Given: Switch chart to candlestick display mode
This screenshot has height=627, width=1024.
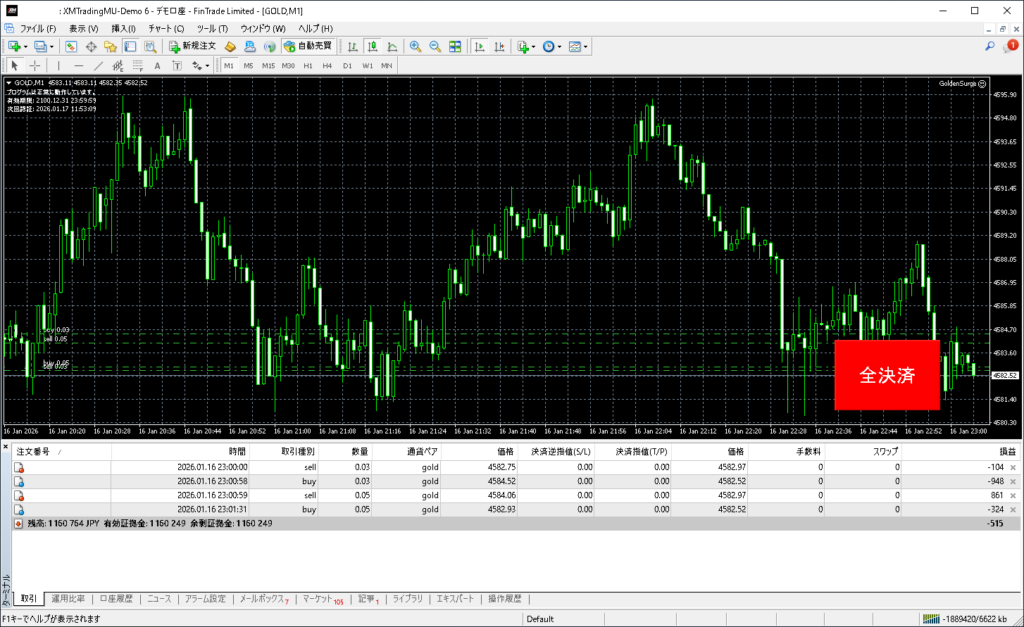Looking at the screenshot, I should coord(372,46).
